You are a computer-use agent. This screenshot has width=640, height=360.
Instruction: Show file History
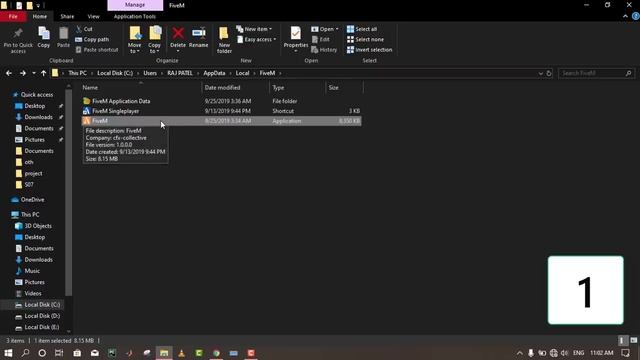coord(324,49)
